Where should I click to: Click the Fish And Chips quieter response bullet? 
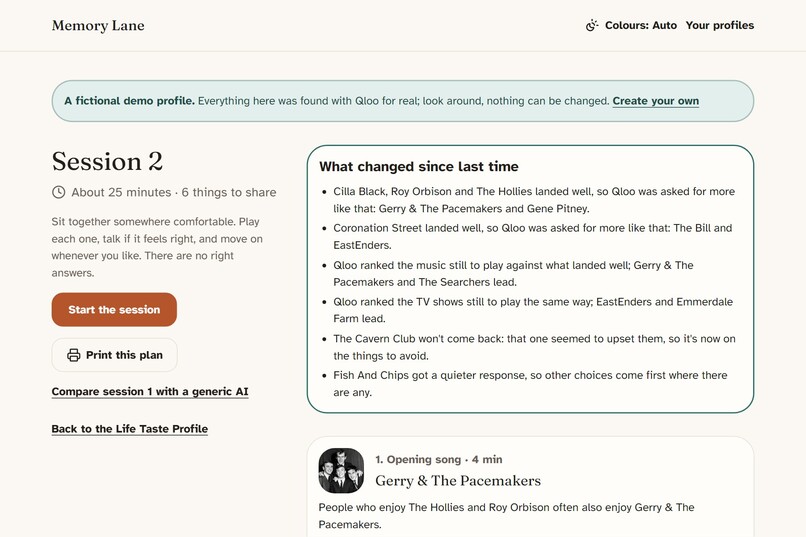pos(530,383)
